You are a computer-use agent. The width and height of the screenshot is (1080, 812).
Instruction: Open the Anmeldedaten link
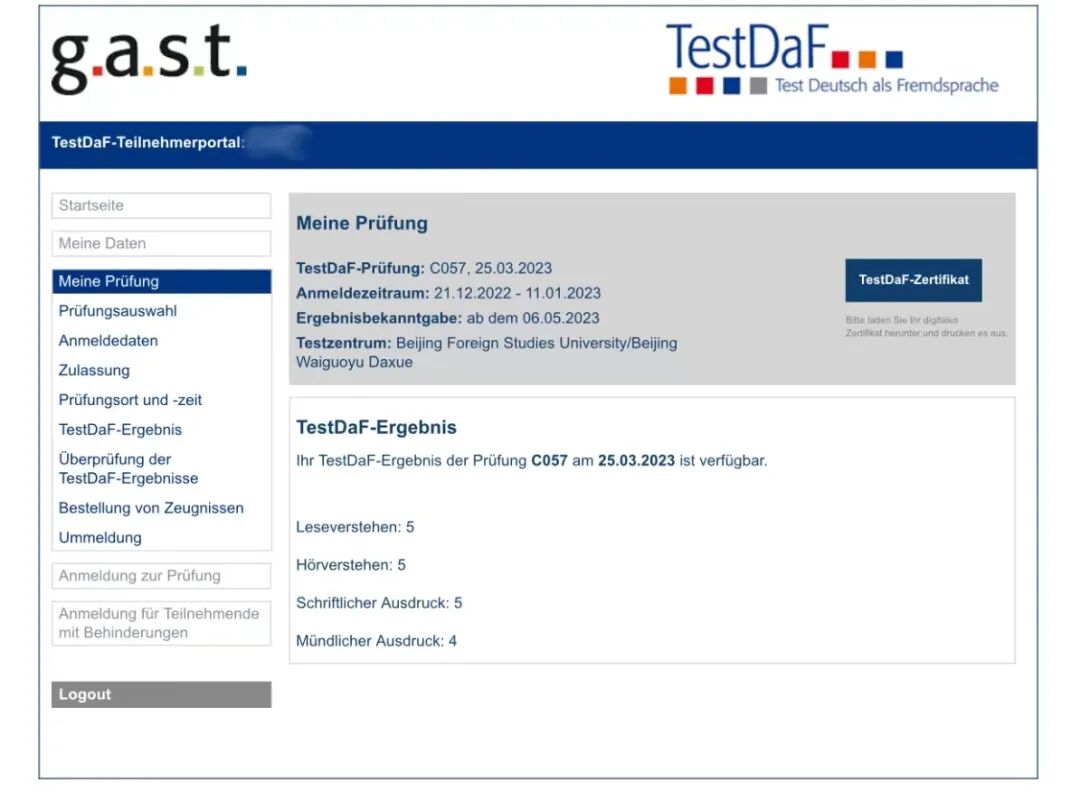[108, 341]
